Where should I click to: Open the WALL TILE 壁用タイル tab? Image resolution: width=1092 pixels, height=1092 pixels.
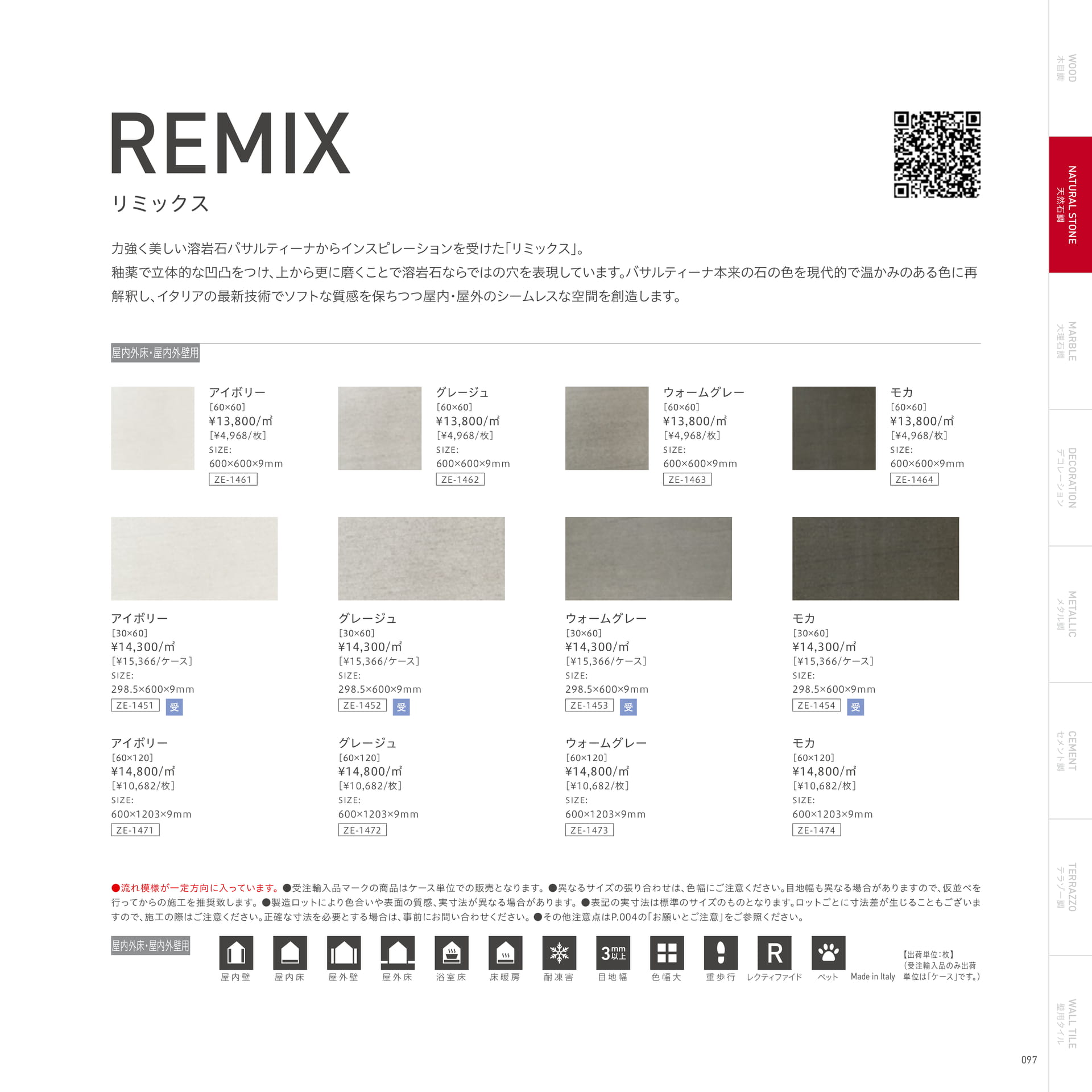pyautogui.click(x=1070, y=1024)
